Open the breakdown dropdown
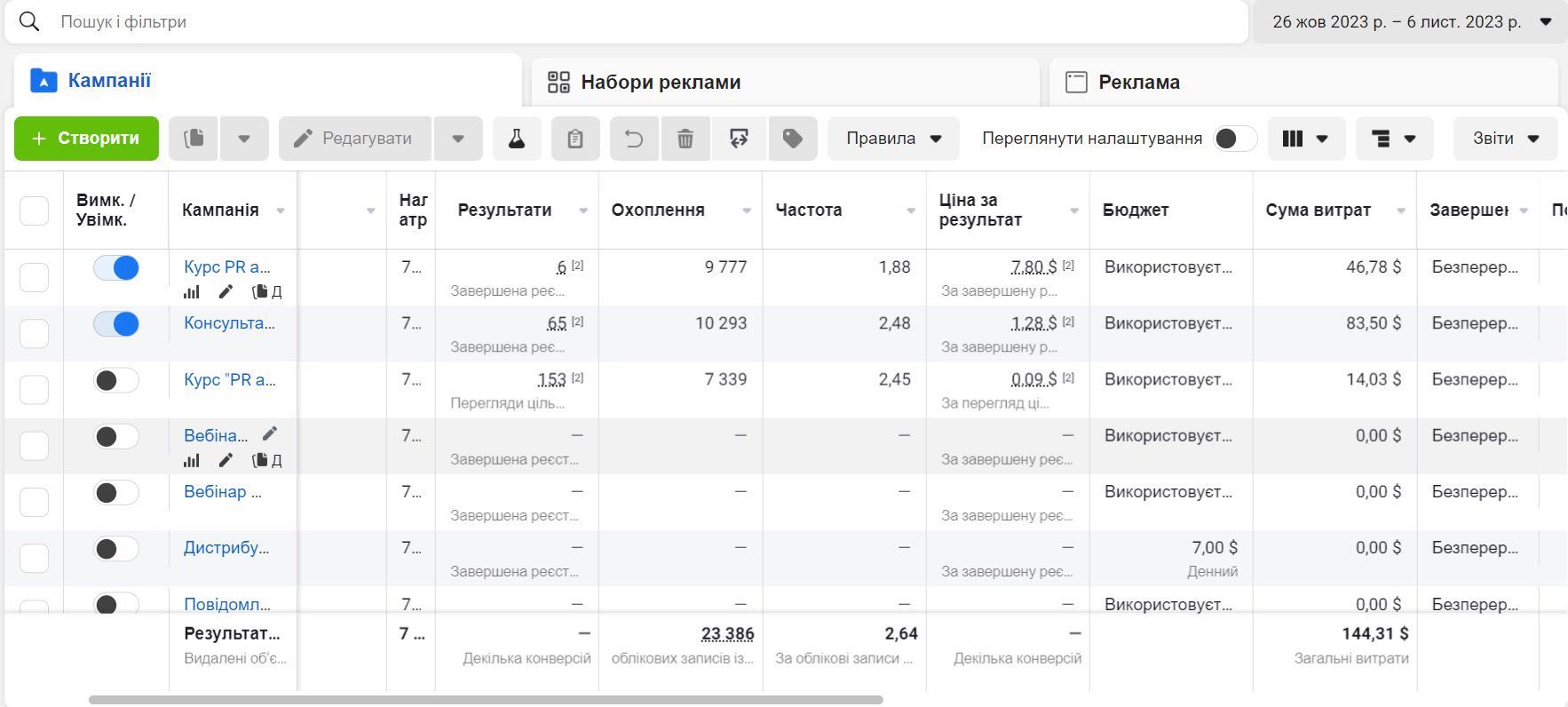Viewport: 1568px width, 707px height. tap(1394, 139)
